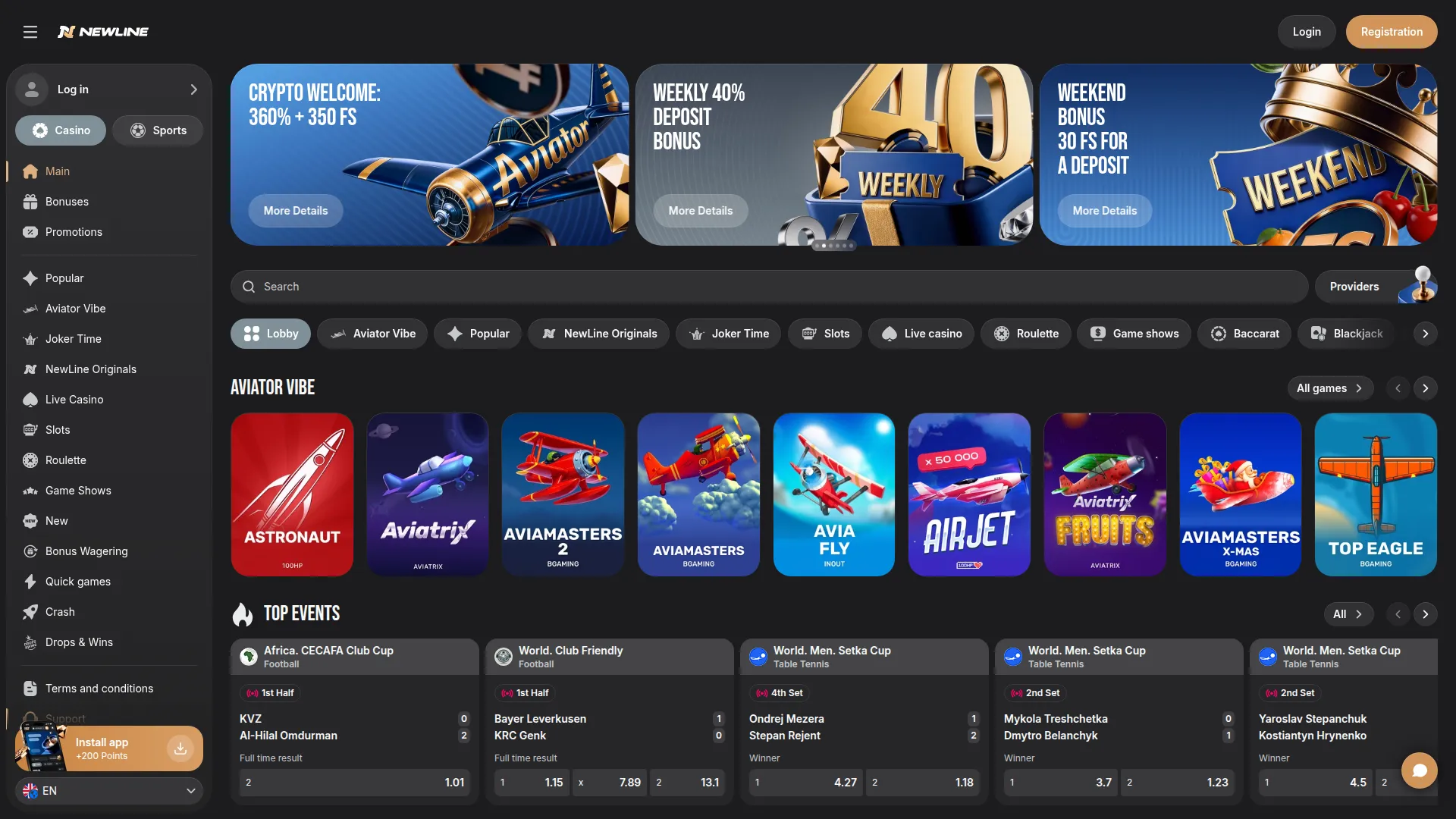Click the Registration button
Viewport: 1456px width, 819px height.
click(x=1392, y=32)
